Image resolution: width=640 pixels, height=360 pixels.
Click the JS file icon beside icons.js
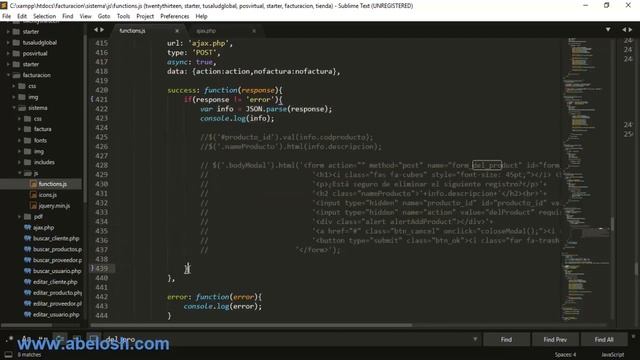click(33, 195)
